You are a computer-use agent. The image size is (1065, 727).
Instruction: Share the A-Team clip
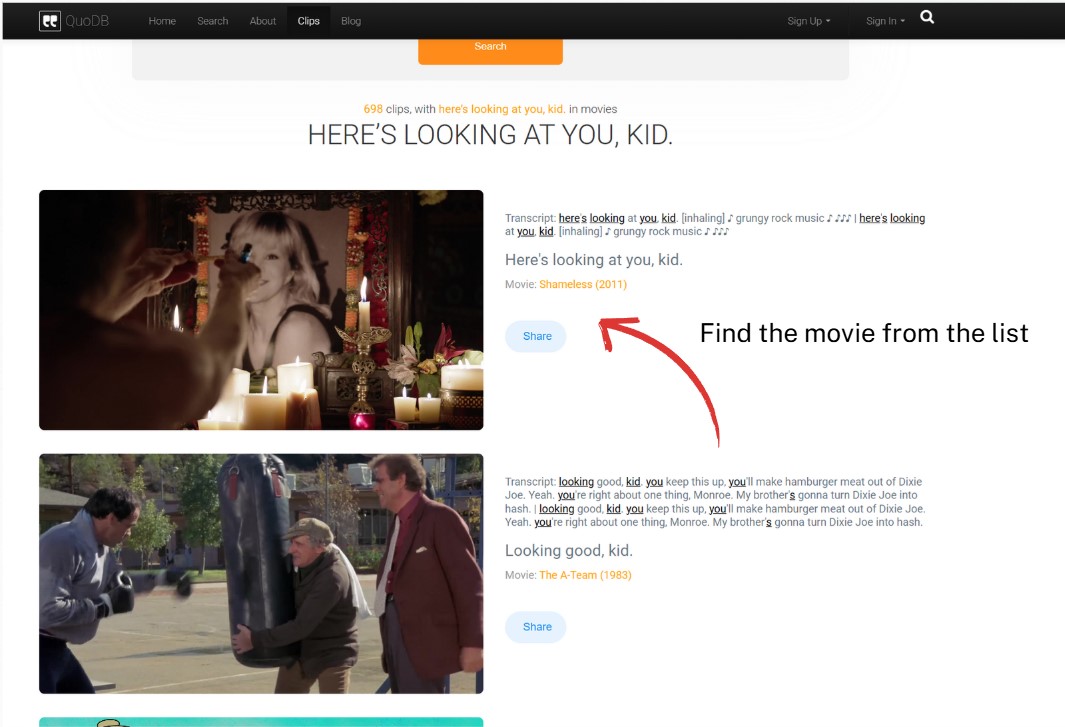536,627
